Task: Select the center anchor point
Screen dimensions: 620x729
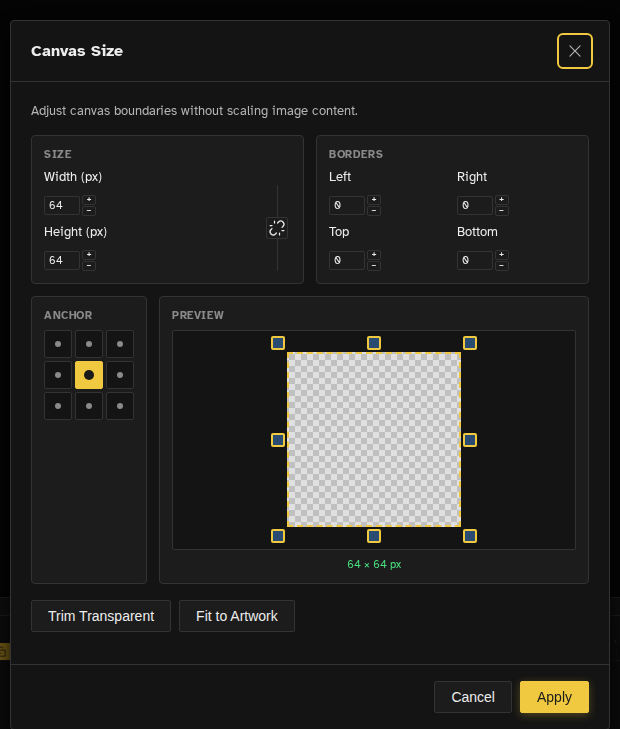Action: pyautogui.click(x=89, y=375)
